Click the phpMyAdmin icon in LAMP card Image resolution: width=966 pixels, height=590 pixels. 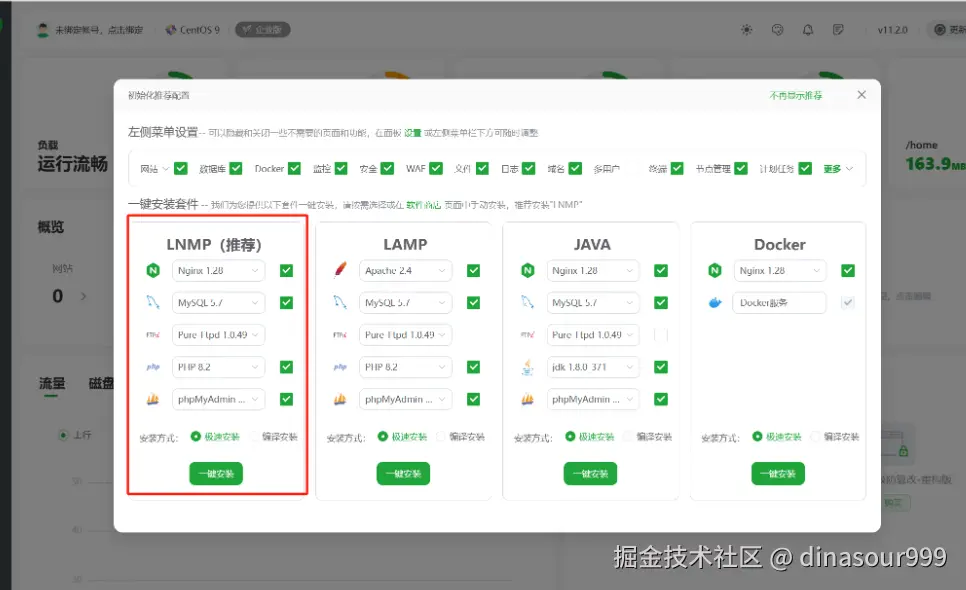click(x=340, y=399)
